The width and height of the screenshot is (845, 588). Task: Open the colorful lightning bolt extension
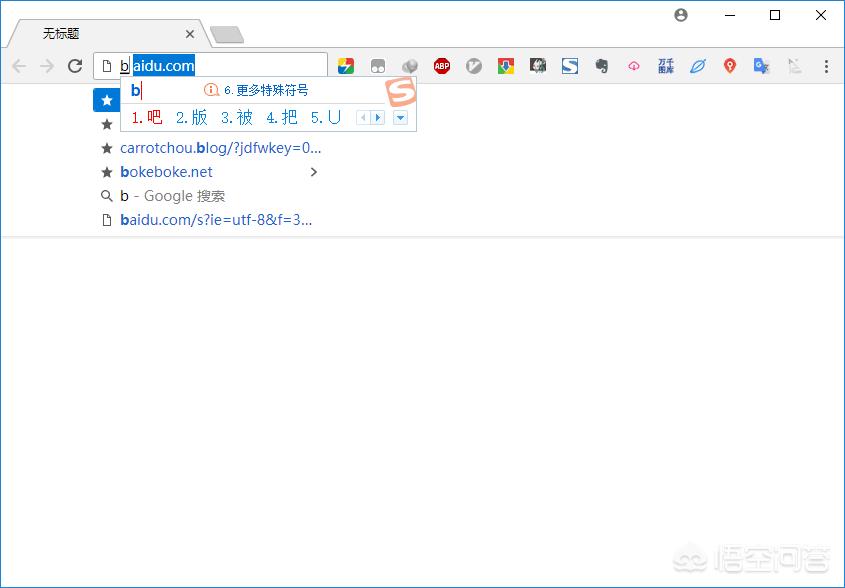tap(345, 66)
